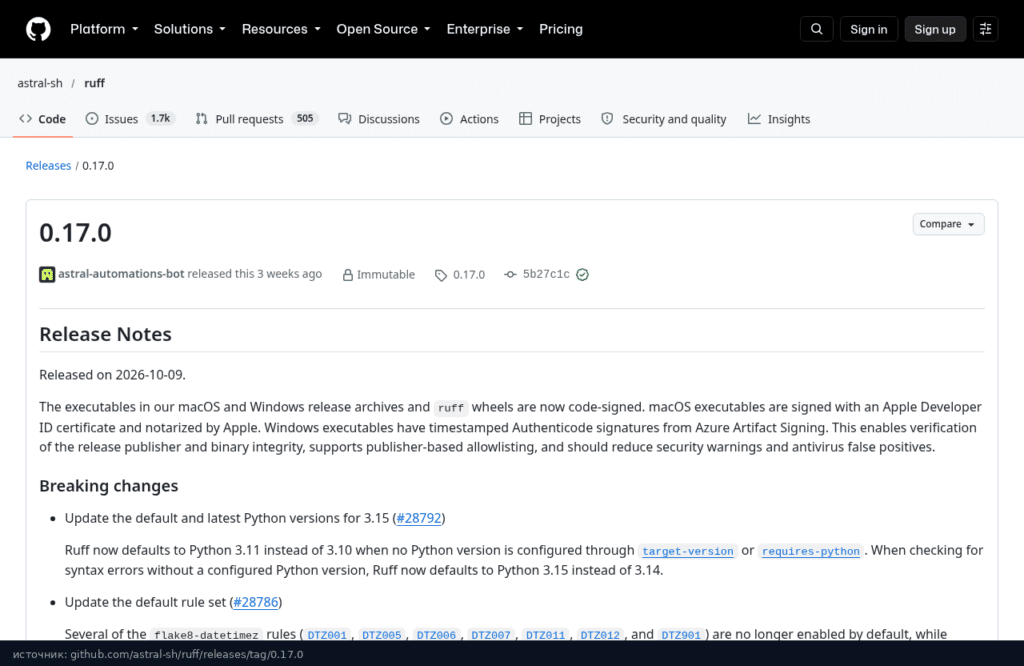Open commit 5b27c1c link
This screenshot has width=1024, height=666.
(x=546, y=274)
